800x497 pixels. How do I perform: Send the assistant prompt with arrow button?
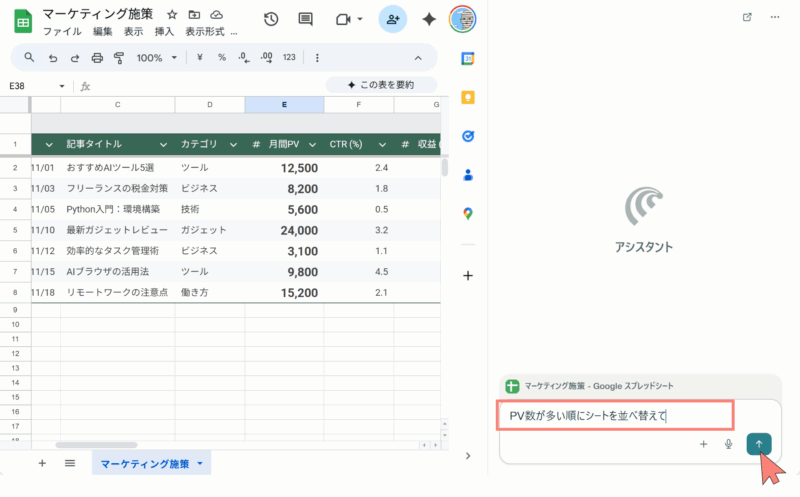click(x=758, y=444)
